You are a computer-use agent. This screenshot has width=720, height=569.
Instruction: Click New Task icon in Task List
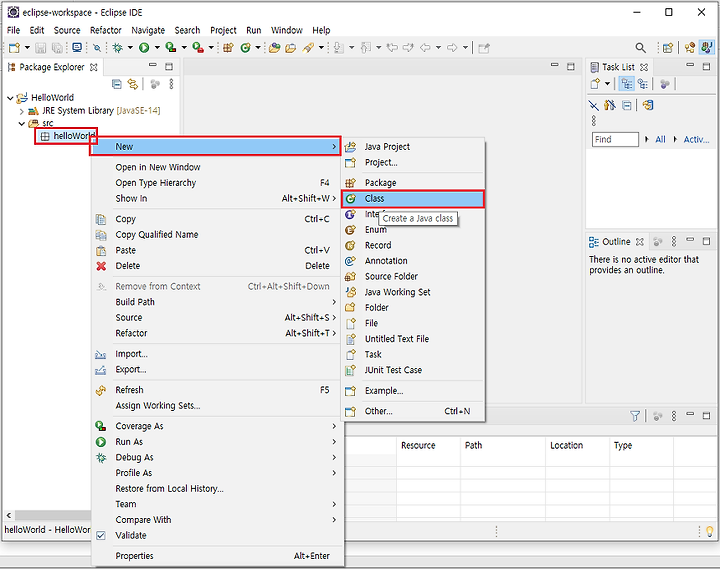tap(595, 84)
